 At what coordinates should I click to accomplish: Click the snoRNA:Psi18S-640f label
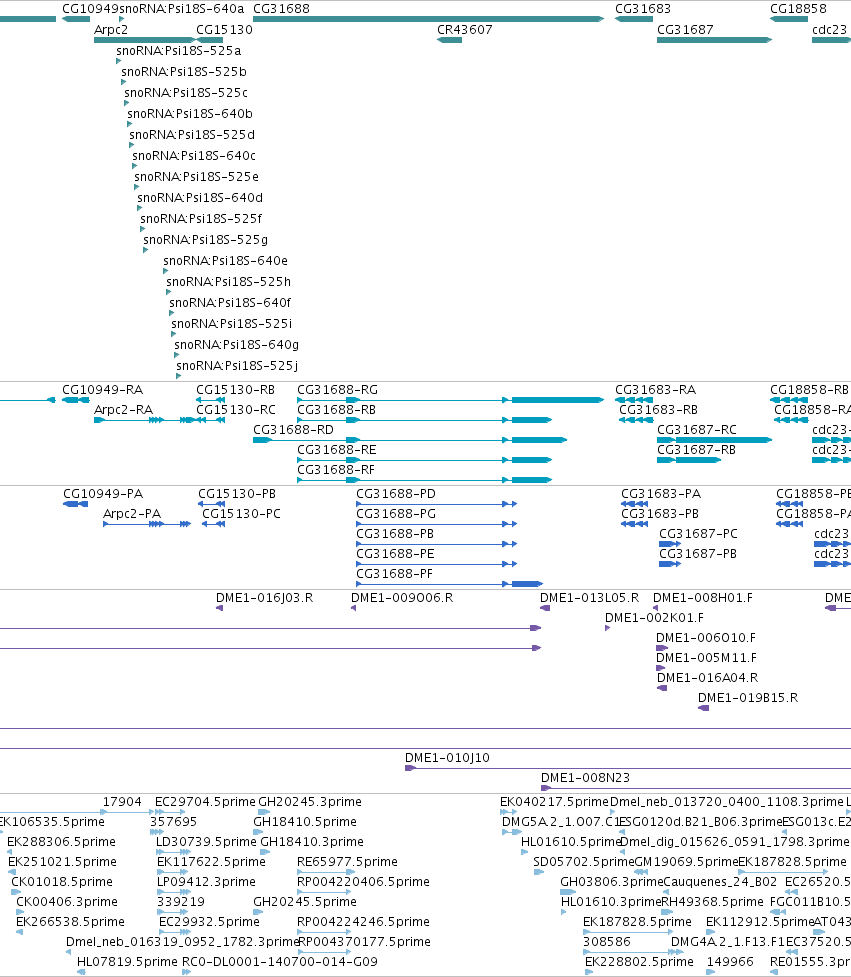coord(231,303)
